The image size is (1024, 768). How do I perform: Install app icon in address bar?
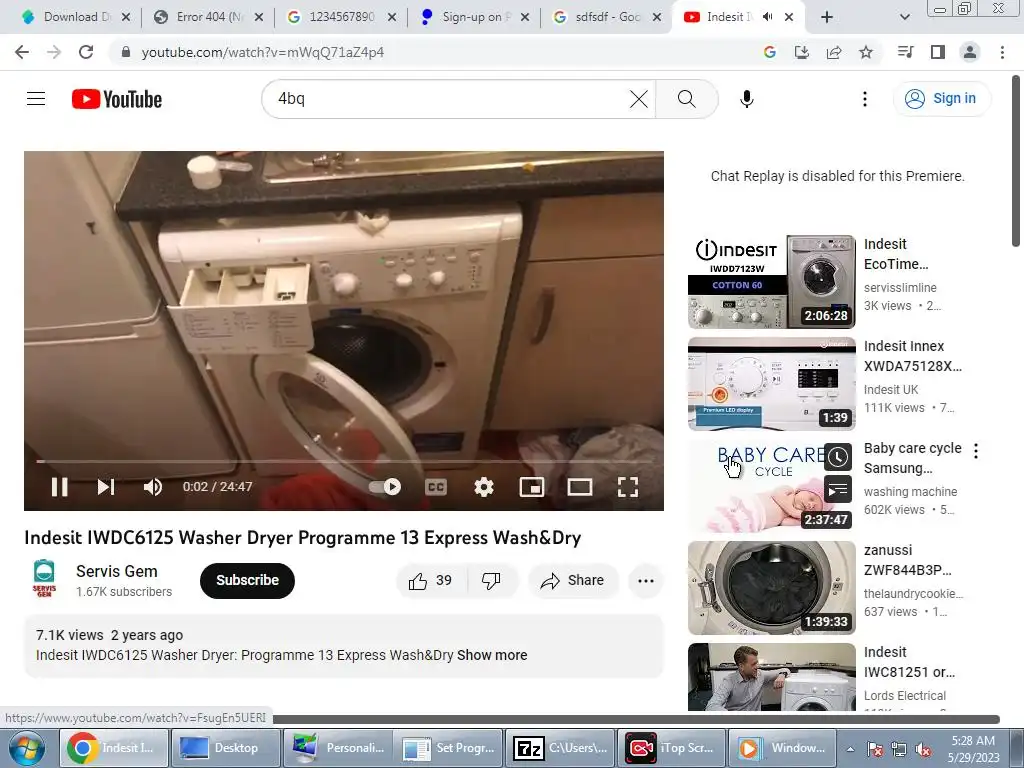pyautogui.click(x=802, y=52)
